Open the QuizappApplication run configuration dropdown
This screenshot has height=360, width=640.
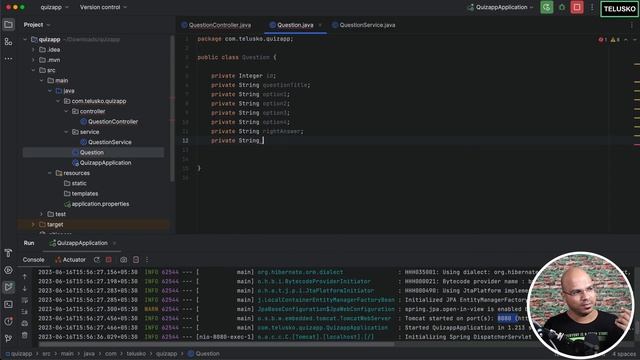click(500, 7)
